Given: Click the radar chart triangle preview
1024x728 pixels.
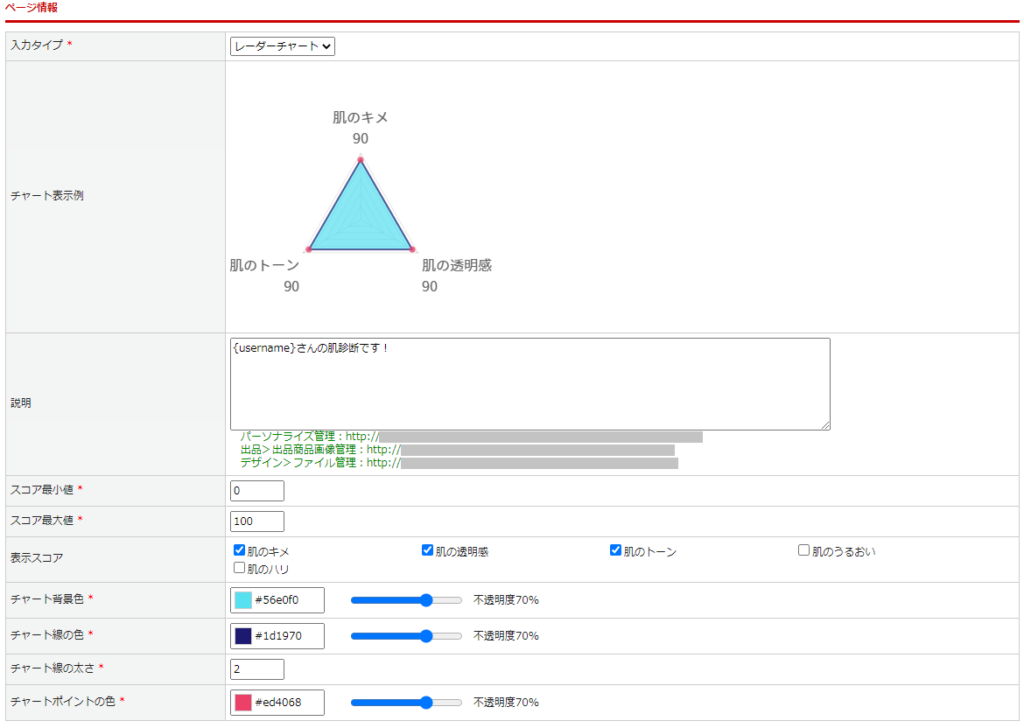Looking at the screenshot, I should (x=360, y=212).
